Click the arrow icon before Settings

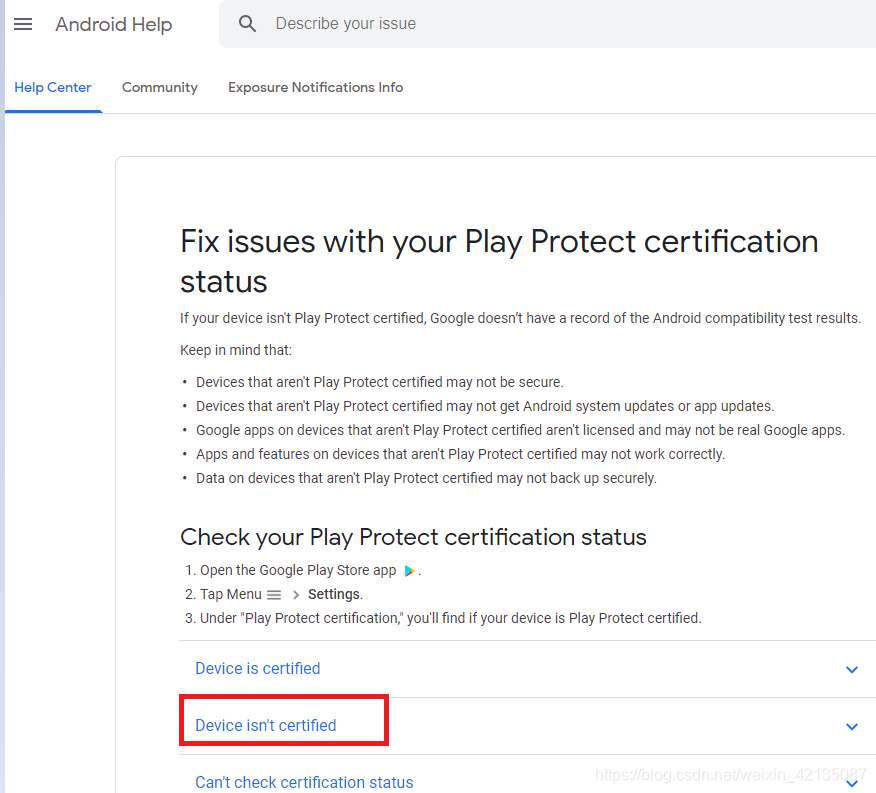coord(296,595)
